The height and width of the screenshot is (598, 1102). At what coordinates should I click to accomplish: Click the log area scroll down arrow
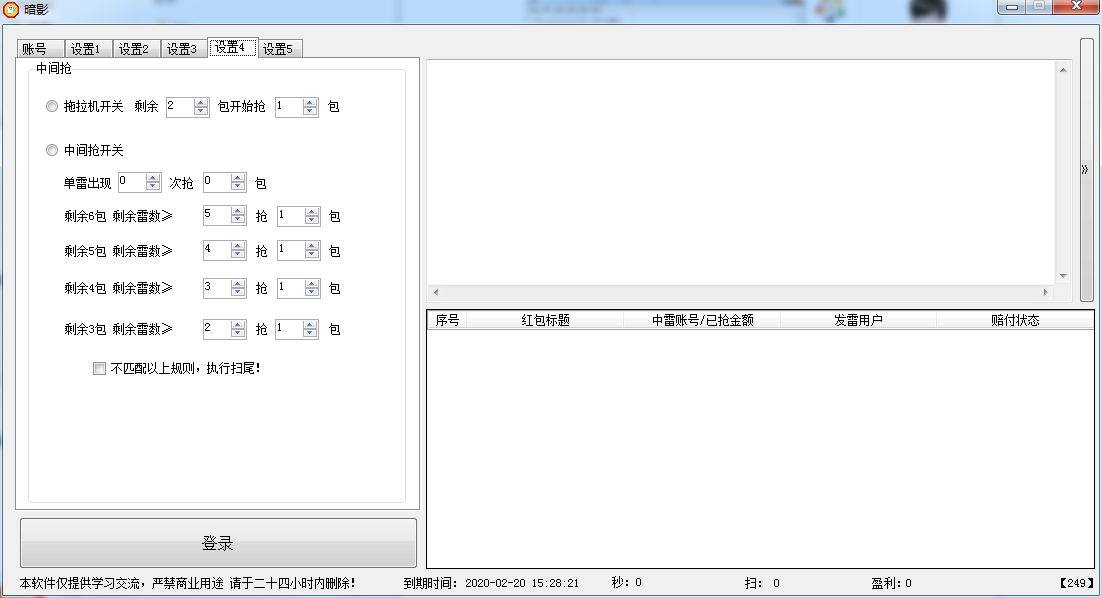click(x=1063, y=275)
